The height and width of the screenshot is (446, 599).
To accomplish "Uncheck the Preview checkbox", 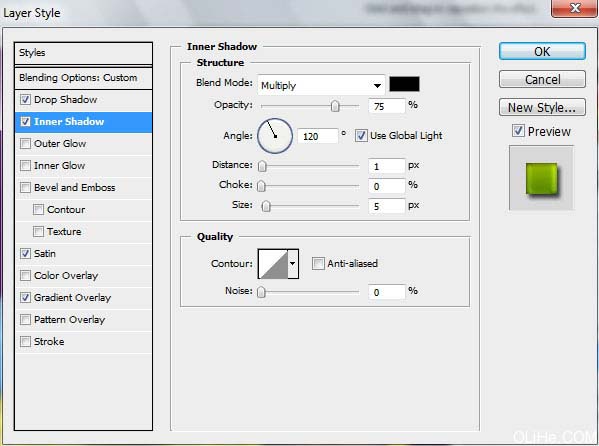I will (518, 131).
